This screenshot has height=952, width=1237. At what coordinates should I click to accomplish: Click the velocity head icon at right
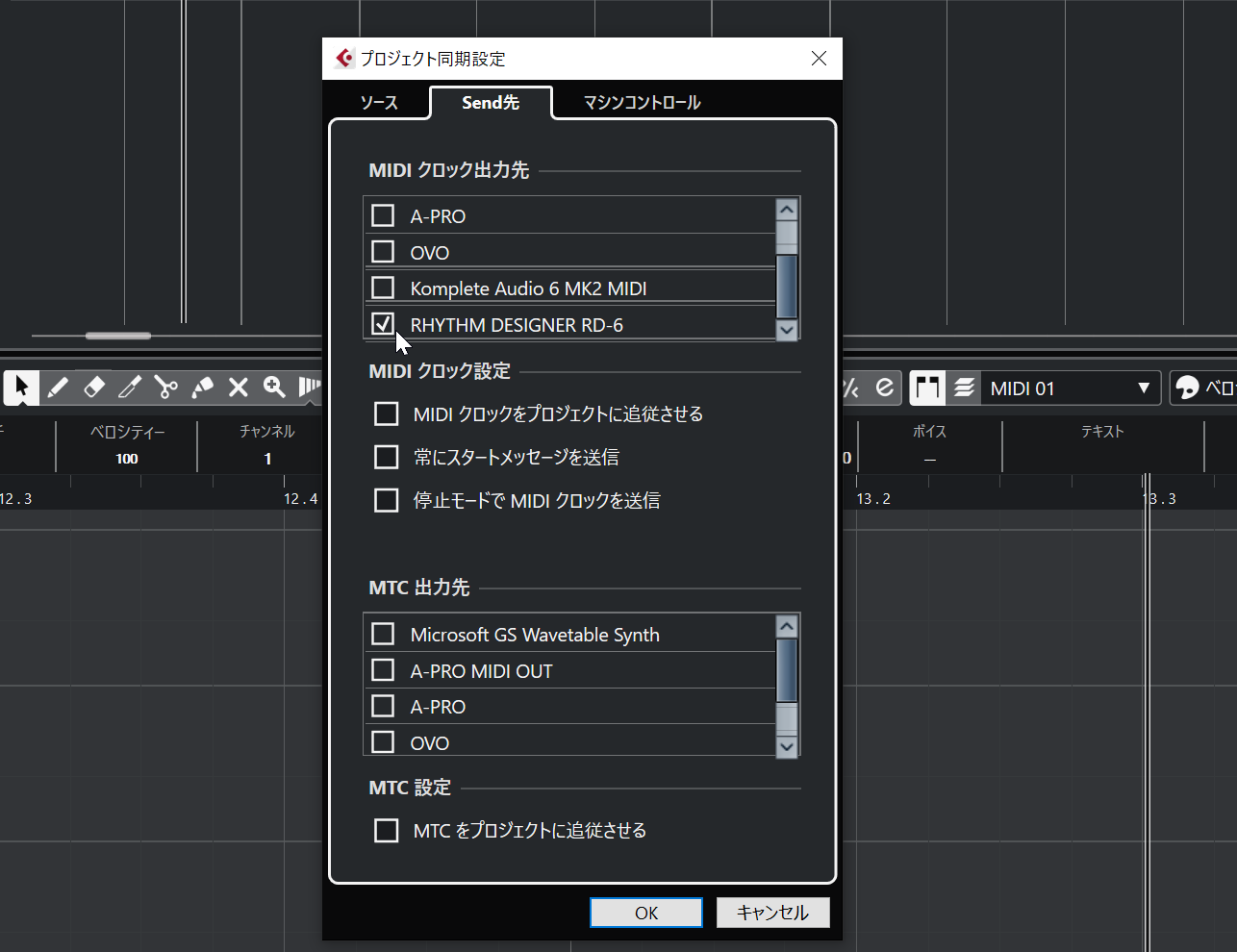tap(1187, 388)
